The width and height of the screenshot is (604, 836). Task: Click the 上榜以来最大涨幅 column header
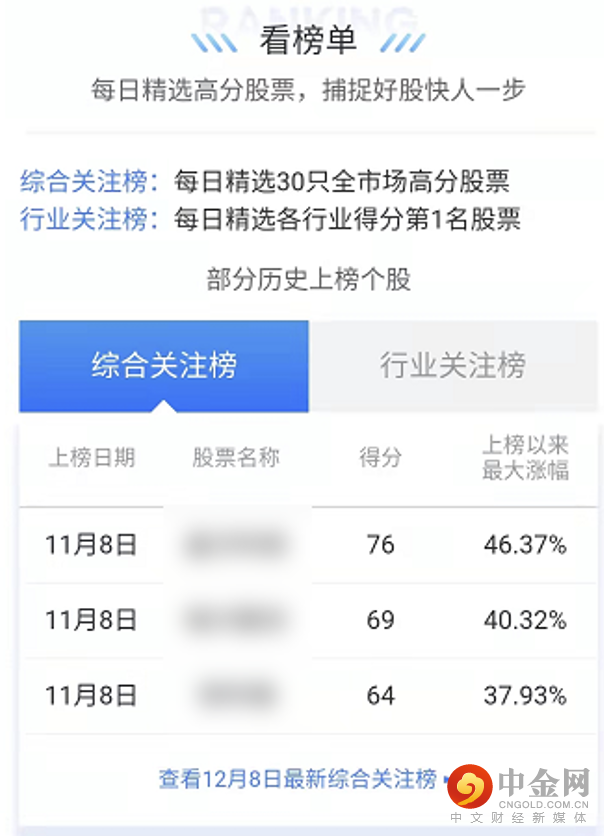pyautogui.click(x=525, y=458)
